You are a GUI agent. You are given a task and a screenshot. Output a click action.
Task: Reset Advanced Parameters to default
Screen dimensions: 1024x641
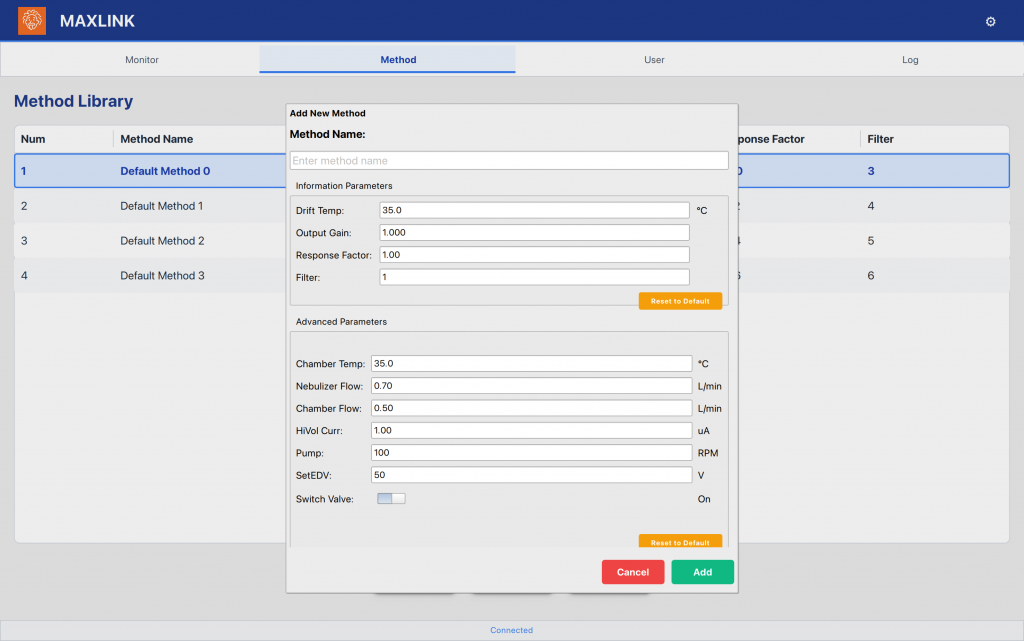[x=680, y=542]
